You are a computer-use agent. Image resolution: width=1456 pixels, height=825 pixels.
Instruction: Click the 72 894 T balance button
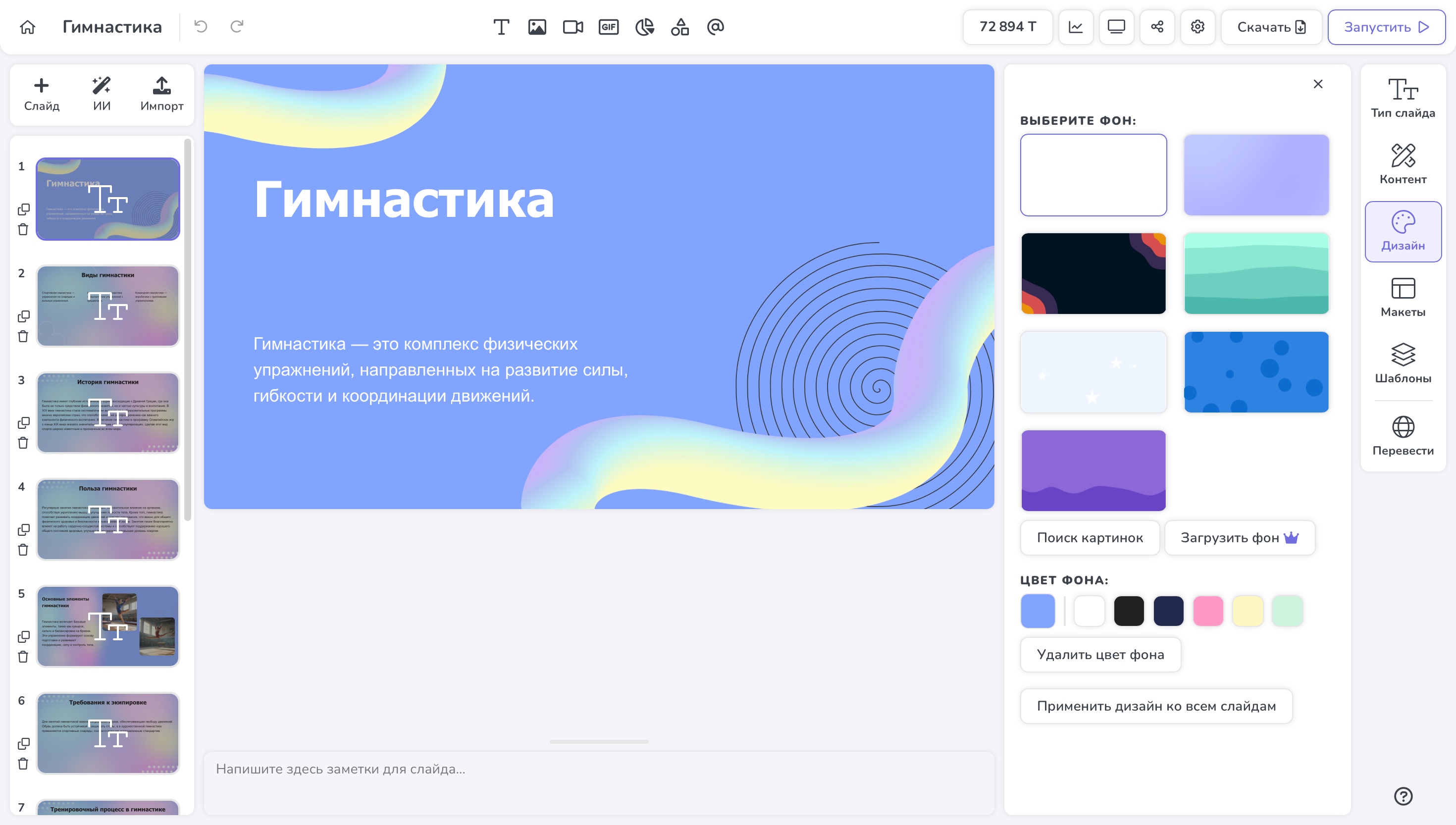pos(1008,27)
